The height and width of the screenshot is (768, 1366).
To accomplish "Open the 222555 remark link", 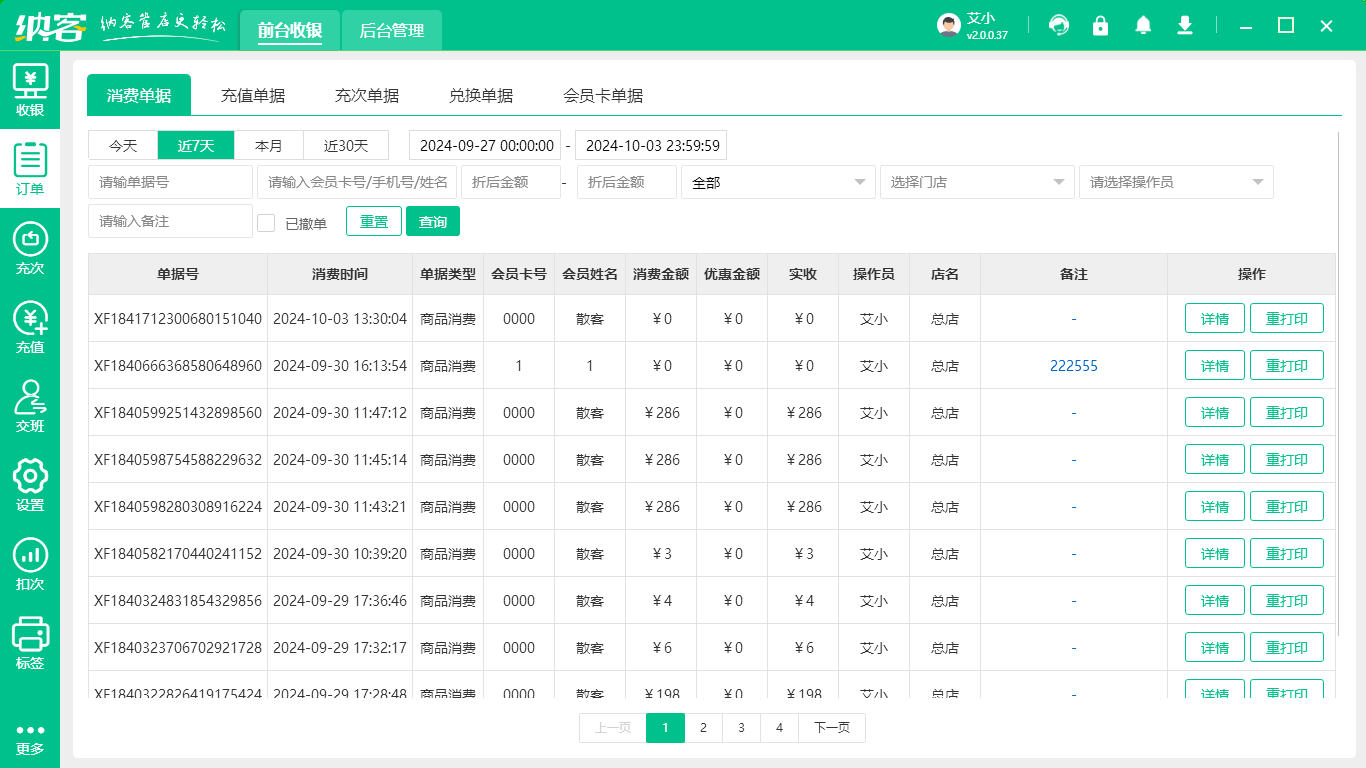I will click(1073, 365).
